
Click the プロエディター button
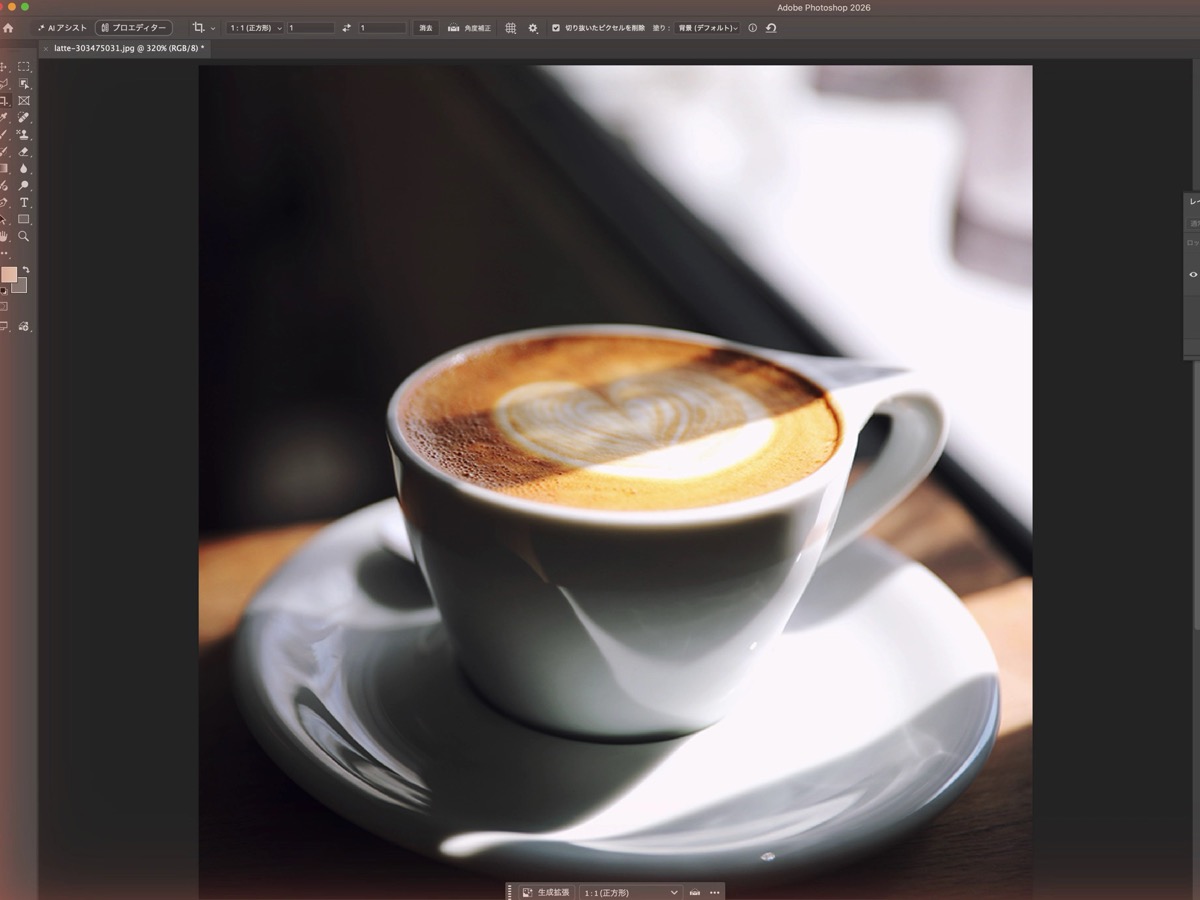[133, 28]
